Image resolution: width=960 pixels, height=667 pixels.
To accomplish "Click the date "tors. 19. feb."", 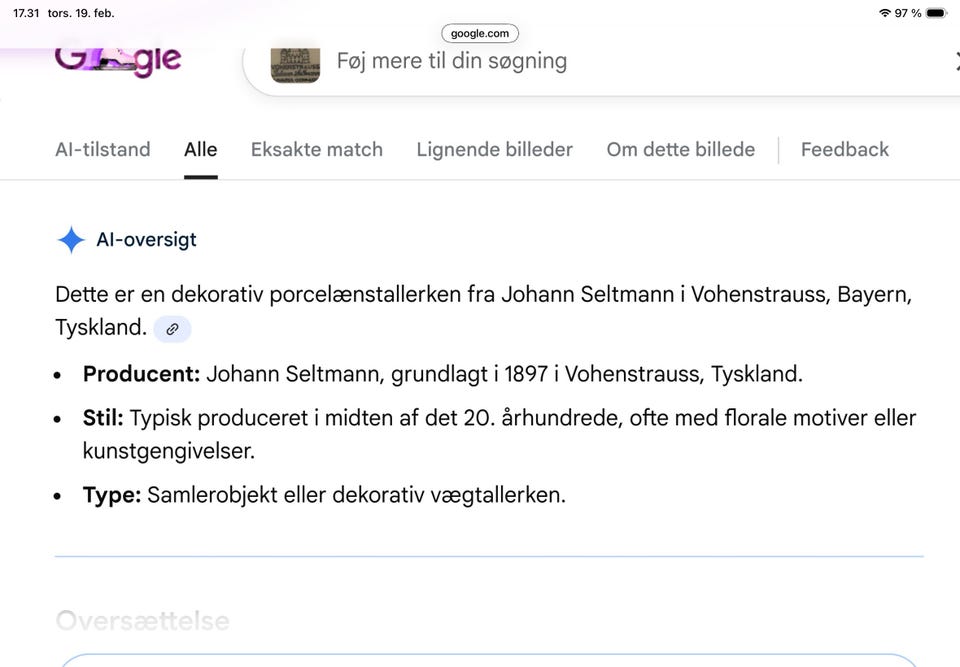I will 80,13.
